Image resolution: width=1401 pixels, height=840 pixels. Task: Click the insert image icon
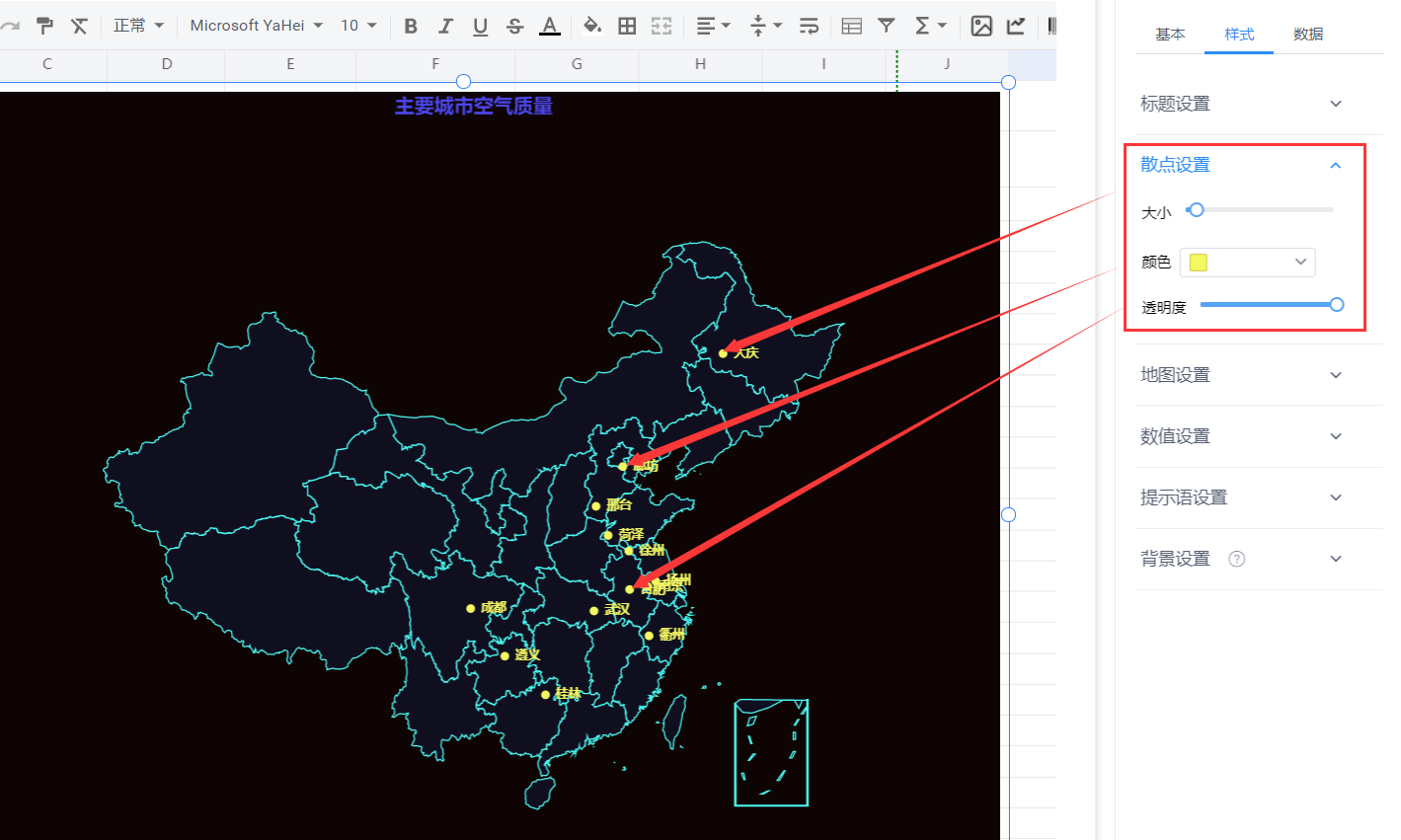point(981,26)
